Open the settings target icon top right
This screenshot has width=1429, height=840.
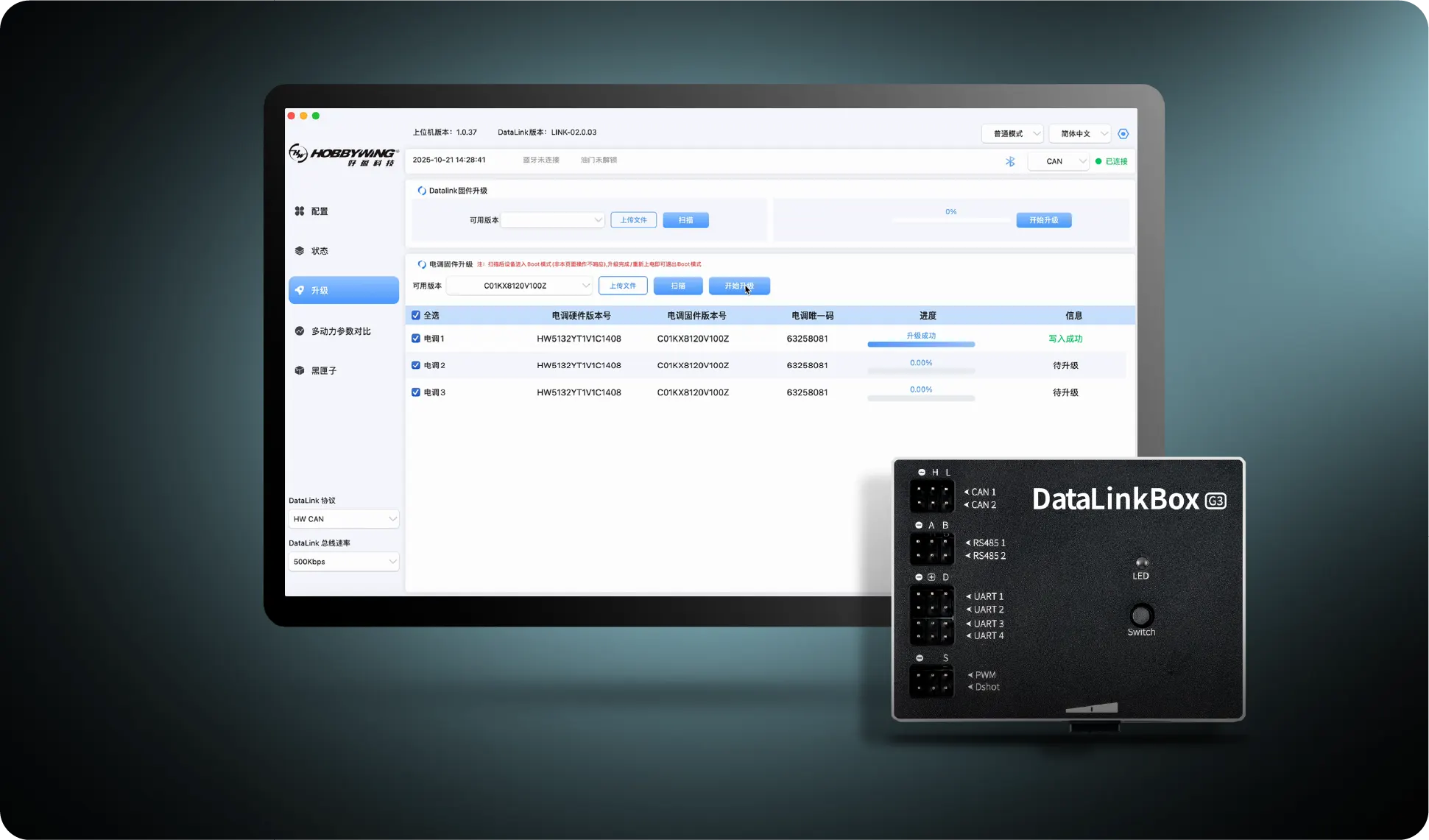click(1123, 134)
